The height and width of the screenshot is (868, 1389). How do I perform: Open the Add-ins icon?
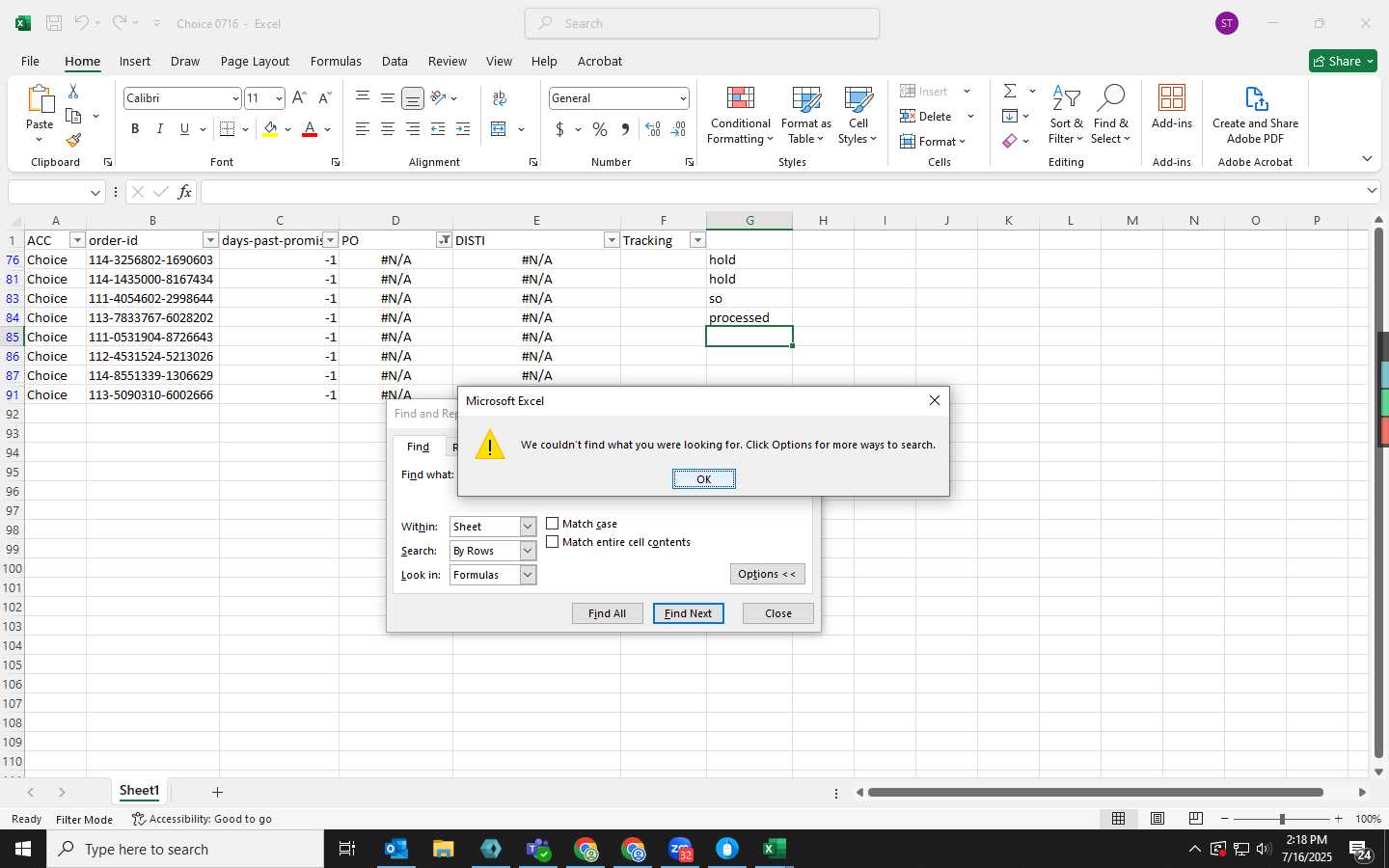click(1172, 107)
